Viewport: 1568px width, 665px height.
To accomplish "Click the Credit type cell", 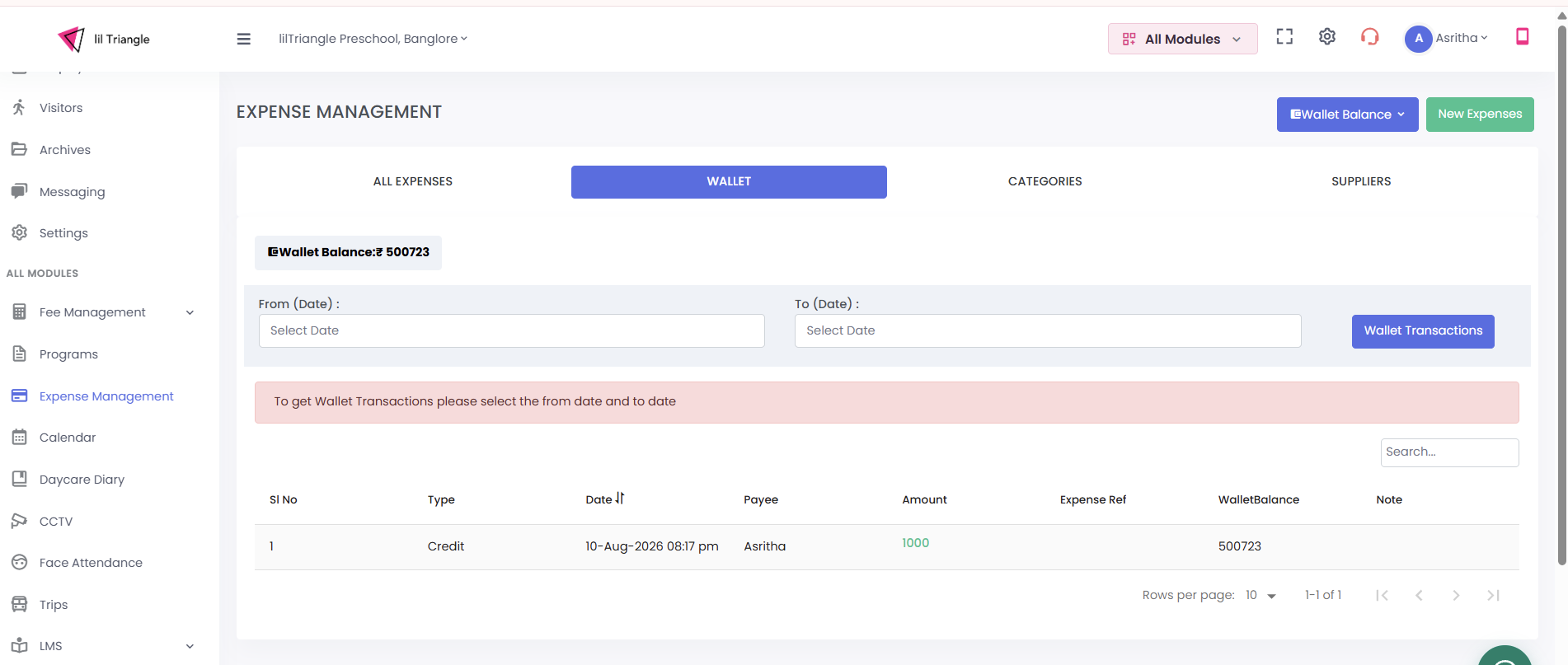I will [x=445, y=546].
